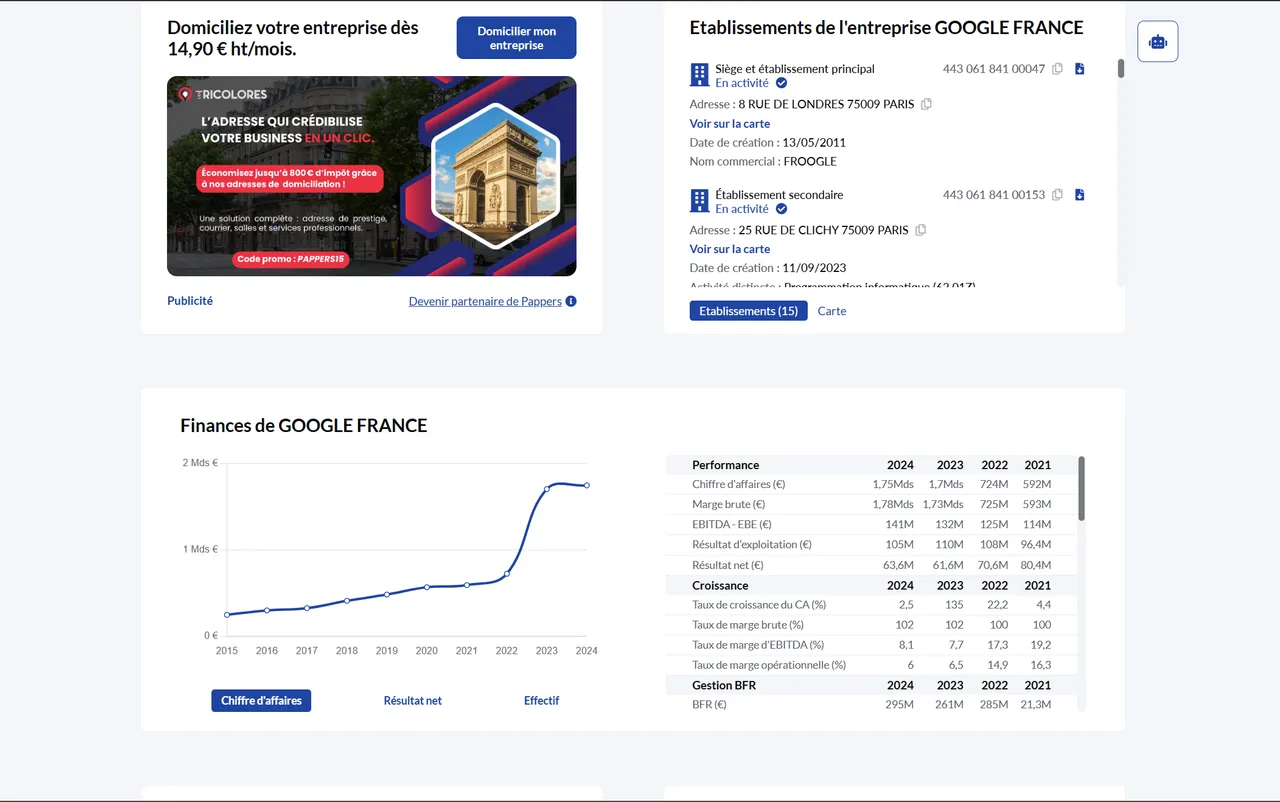
Task: Click verified badge of Établissement secondaire
Action: tap(782, 209)
